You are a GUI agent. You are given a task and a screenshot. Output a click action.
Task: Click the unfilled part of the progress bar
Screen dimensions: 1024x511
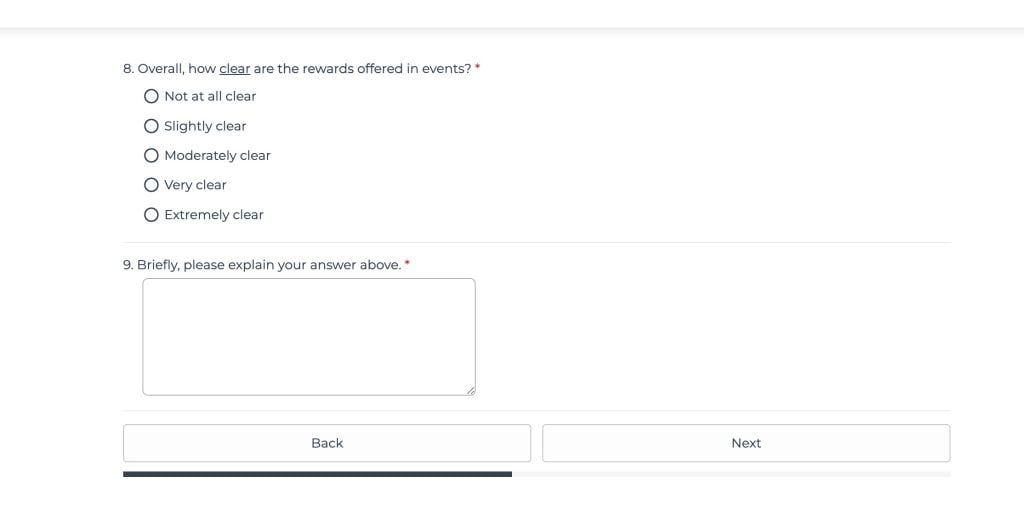pyautogui.click(x=730, y=474)
